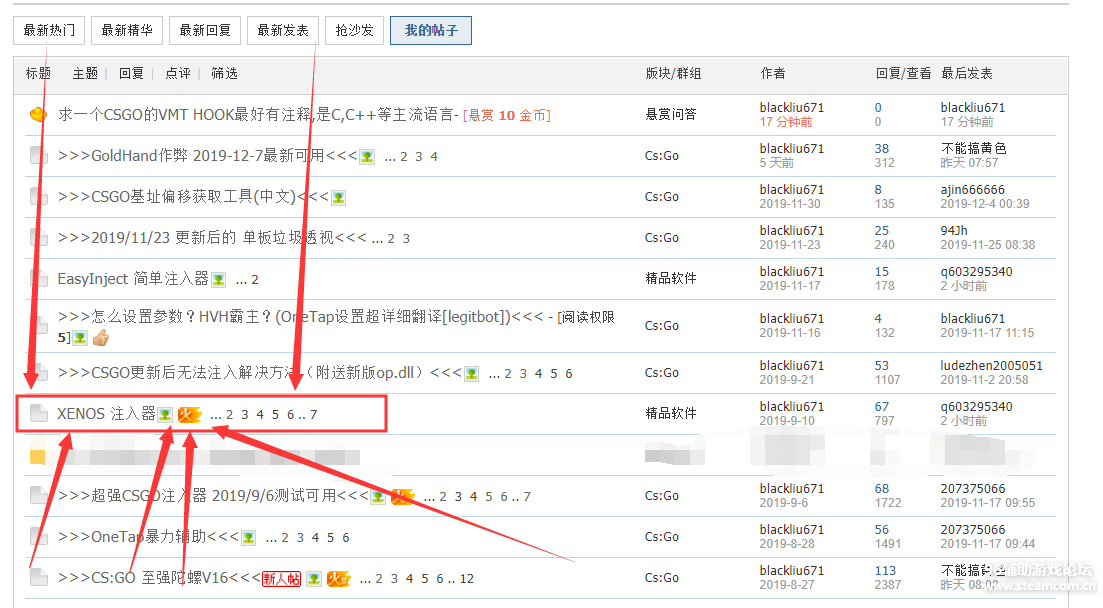Switch to the 最新热门 tab

click(x=49, y=30)
